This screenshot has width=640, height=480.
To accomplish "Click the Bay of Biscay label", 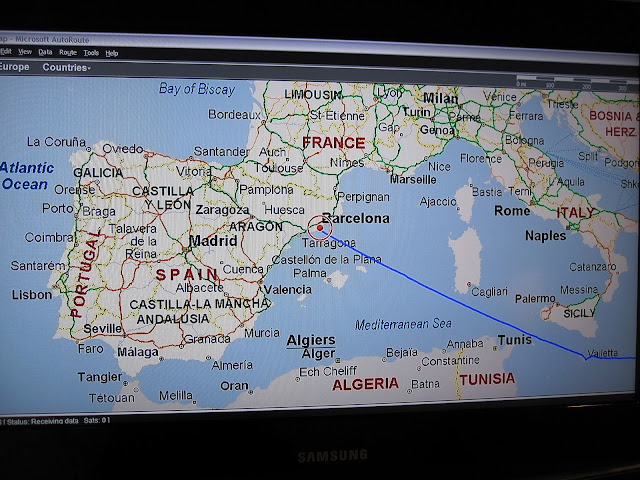I will (x=197, y=89).
